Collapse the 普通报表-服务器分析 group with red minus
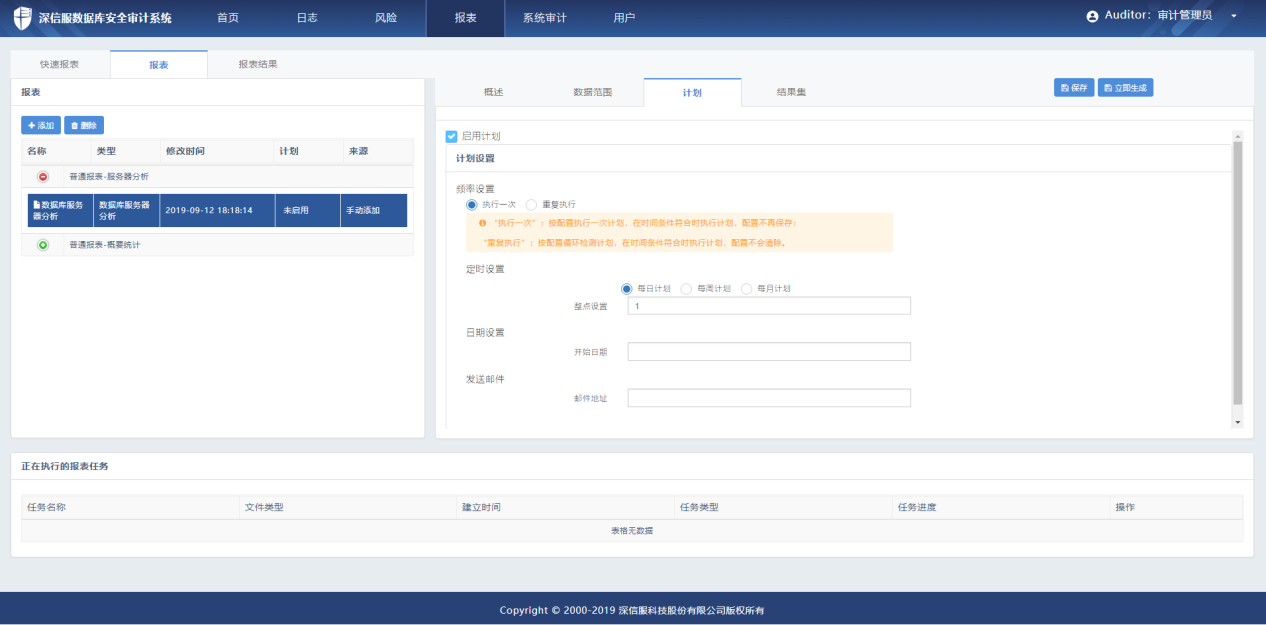The width and height of the screenshot is (1266, 625). 43,176
